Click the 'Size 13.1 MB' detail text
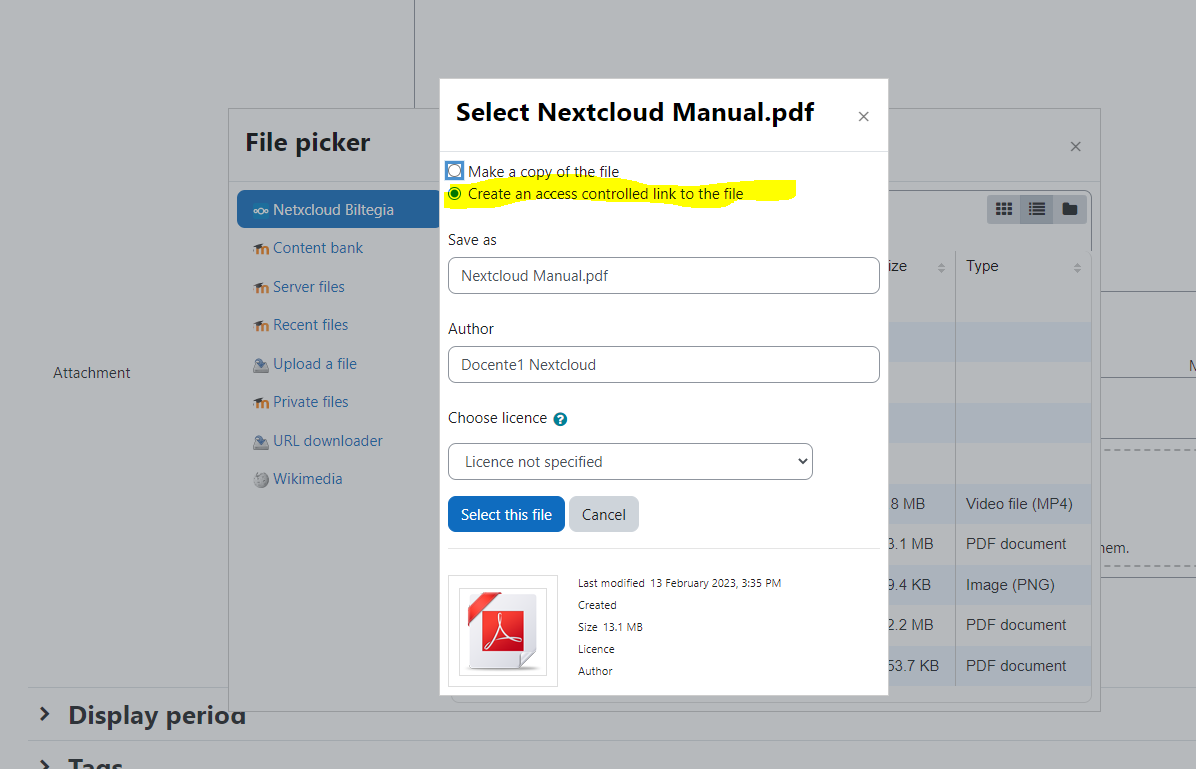This screenshot has height=769, width=1196. point(610,627)
